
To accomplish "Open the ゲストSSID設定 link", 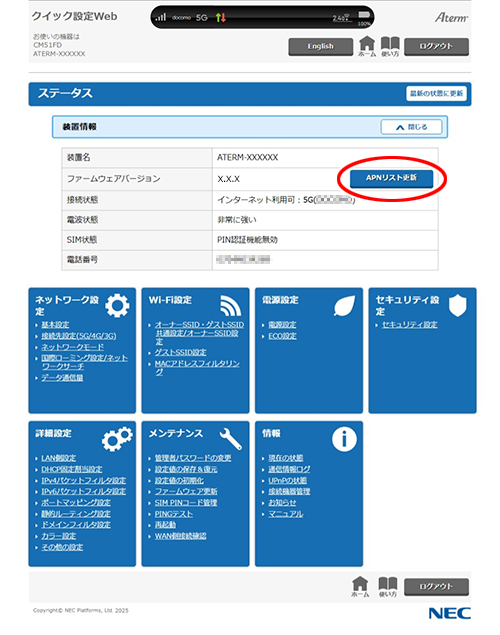I will click(181, 353).
